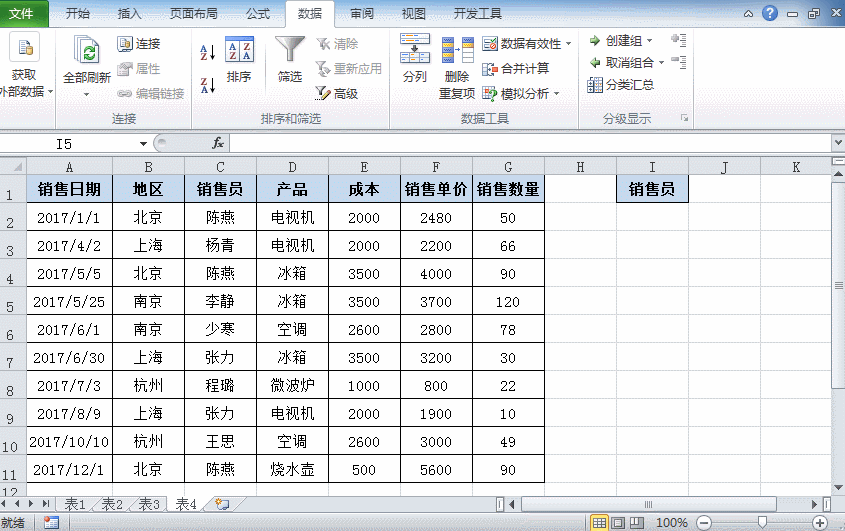Open Data Validation tool
This screenshot has height=531, width=845.
pyautogui.click(x=522, y=44)
